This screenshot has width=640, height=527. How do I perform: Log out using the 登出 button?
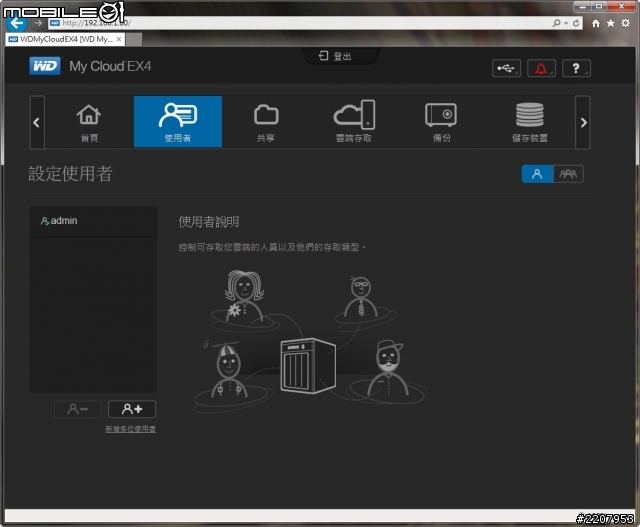(x=335, y=56)
